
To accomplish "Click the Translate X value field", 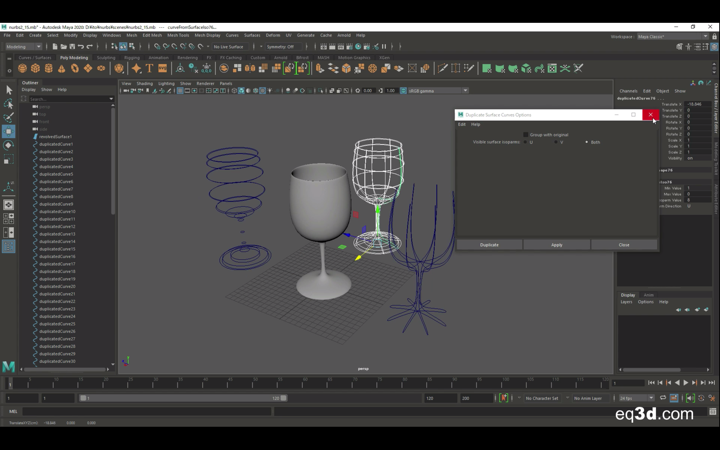I will 696,104.
